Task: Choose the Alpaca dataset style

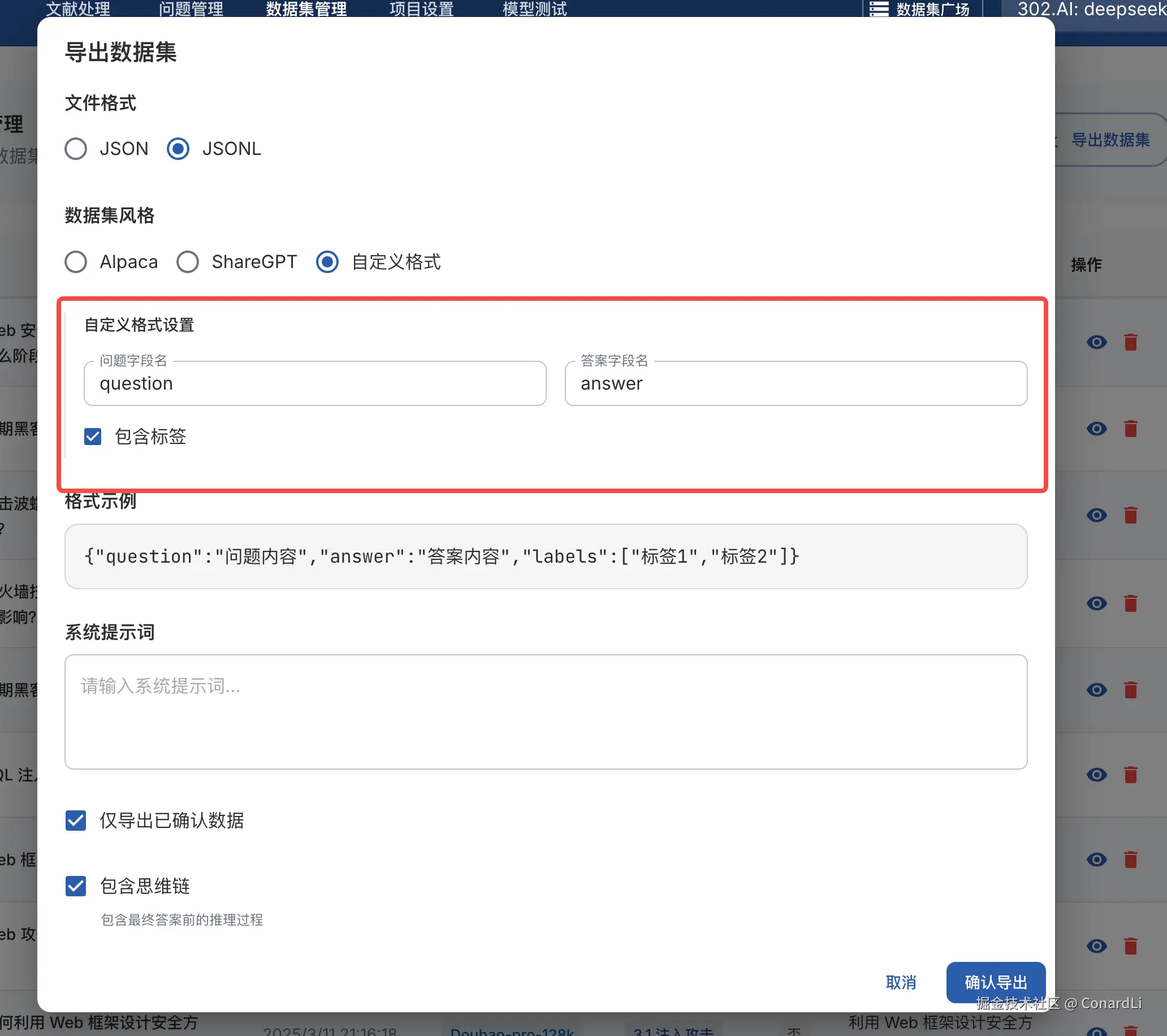Action: click(76, 262)
